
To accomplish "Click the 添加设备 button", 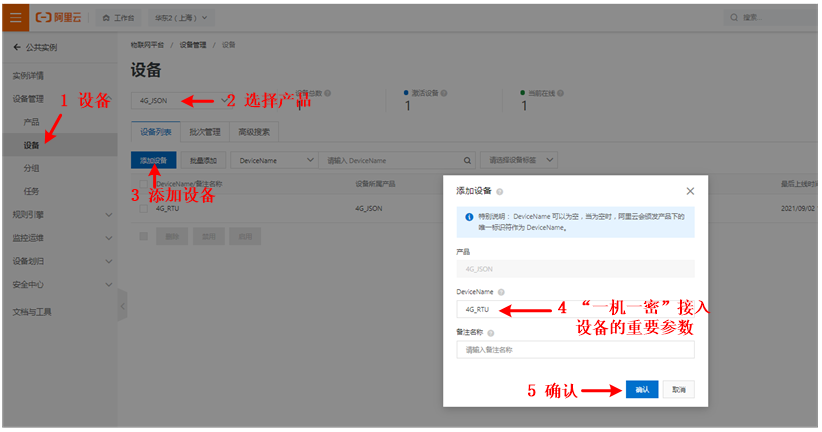I will point(154,160).
